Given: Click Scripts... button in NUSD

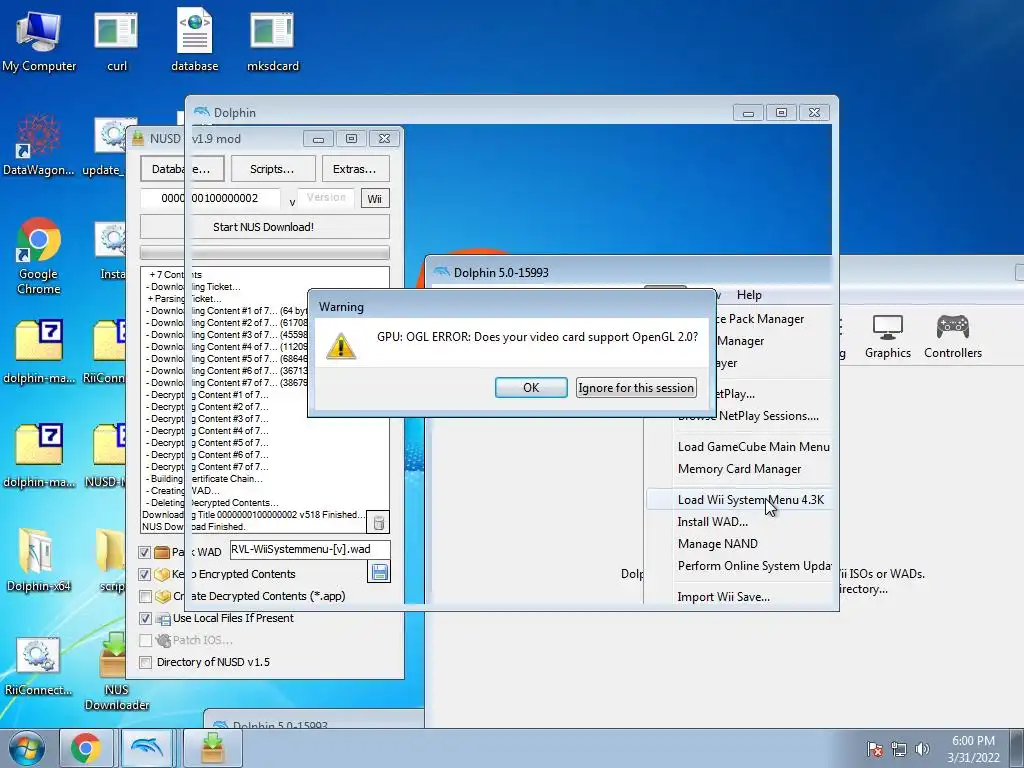Looking at the screenshot, I should point(272,169).
